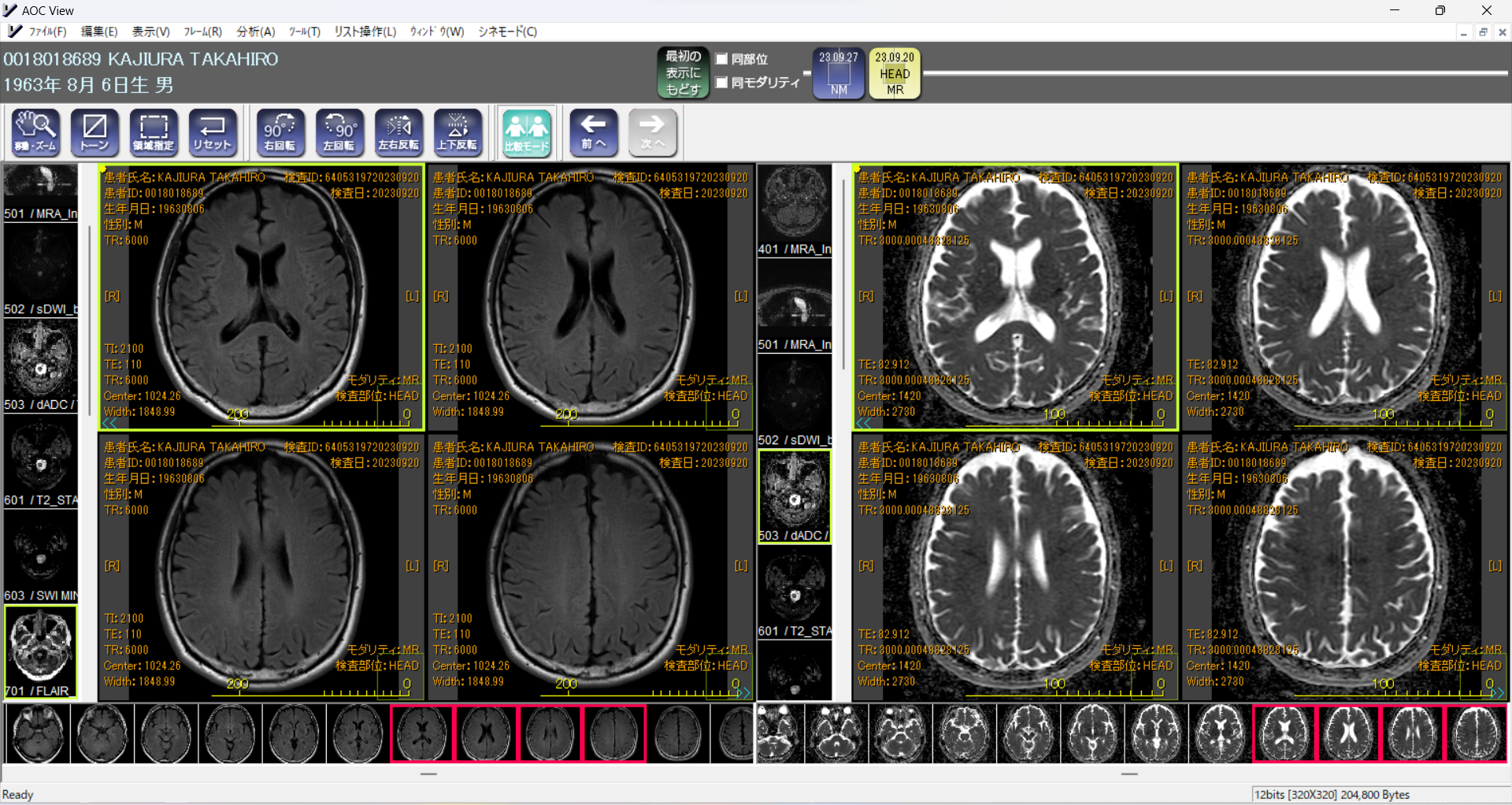Select 401 / MRA_In series in middle list

coord(795,210)
